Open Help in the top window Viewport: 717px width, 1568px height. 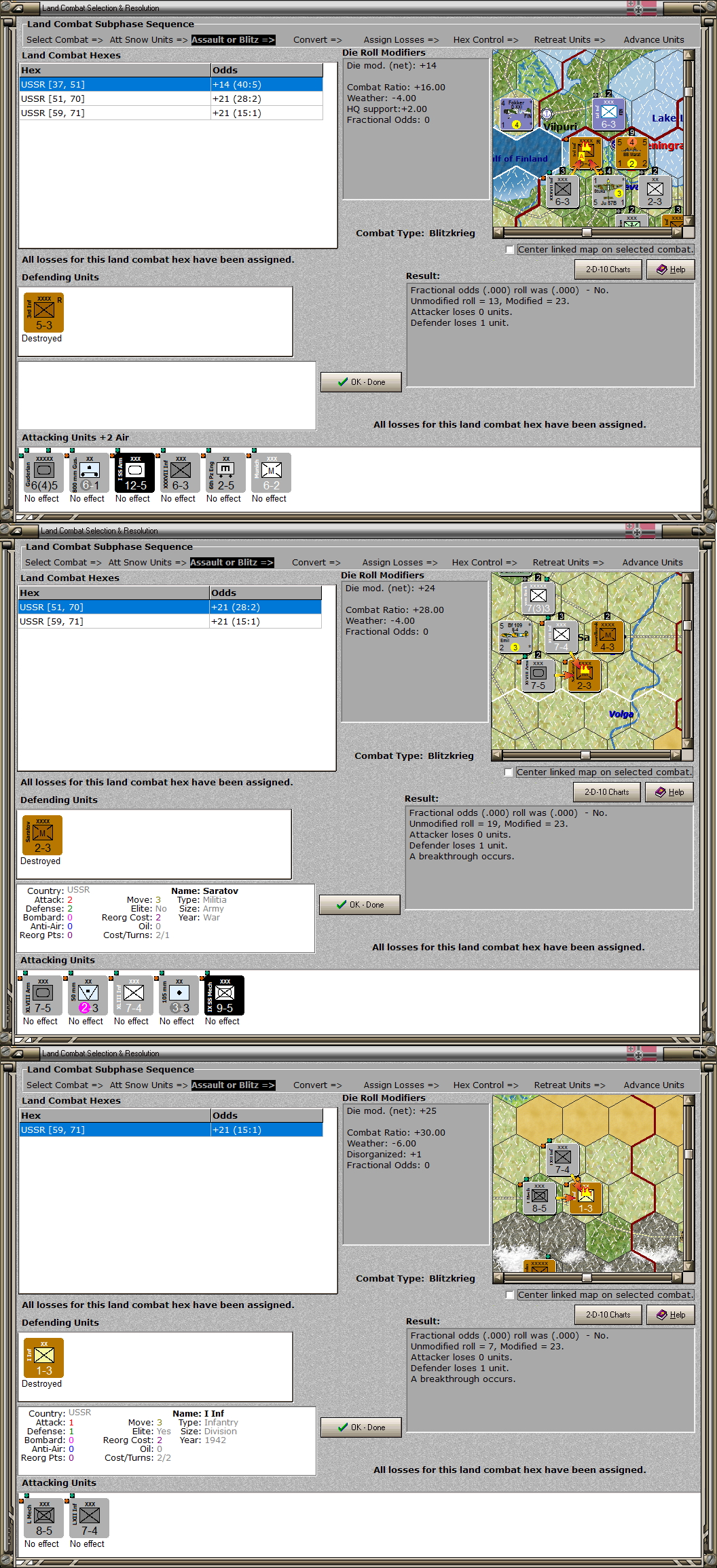point(670,269)
